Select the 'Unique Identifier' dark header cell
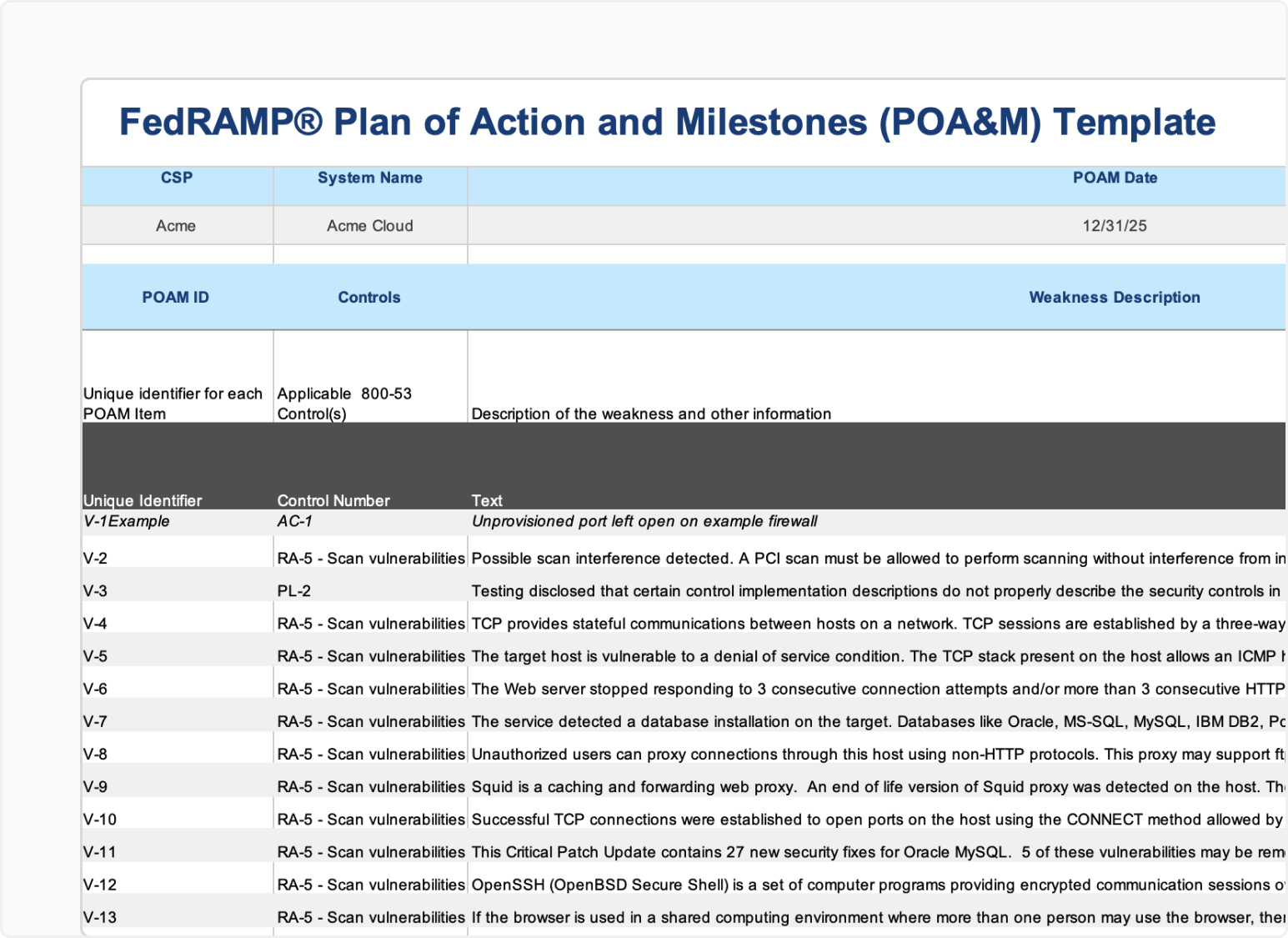Image resolution: width=1288 pixels, height=938 pixels. [x=178, y=466]
